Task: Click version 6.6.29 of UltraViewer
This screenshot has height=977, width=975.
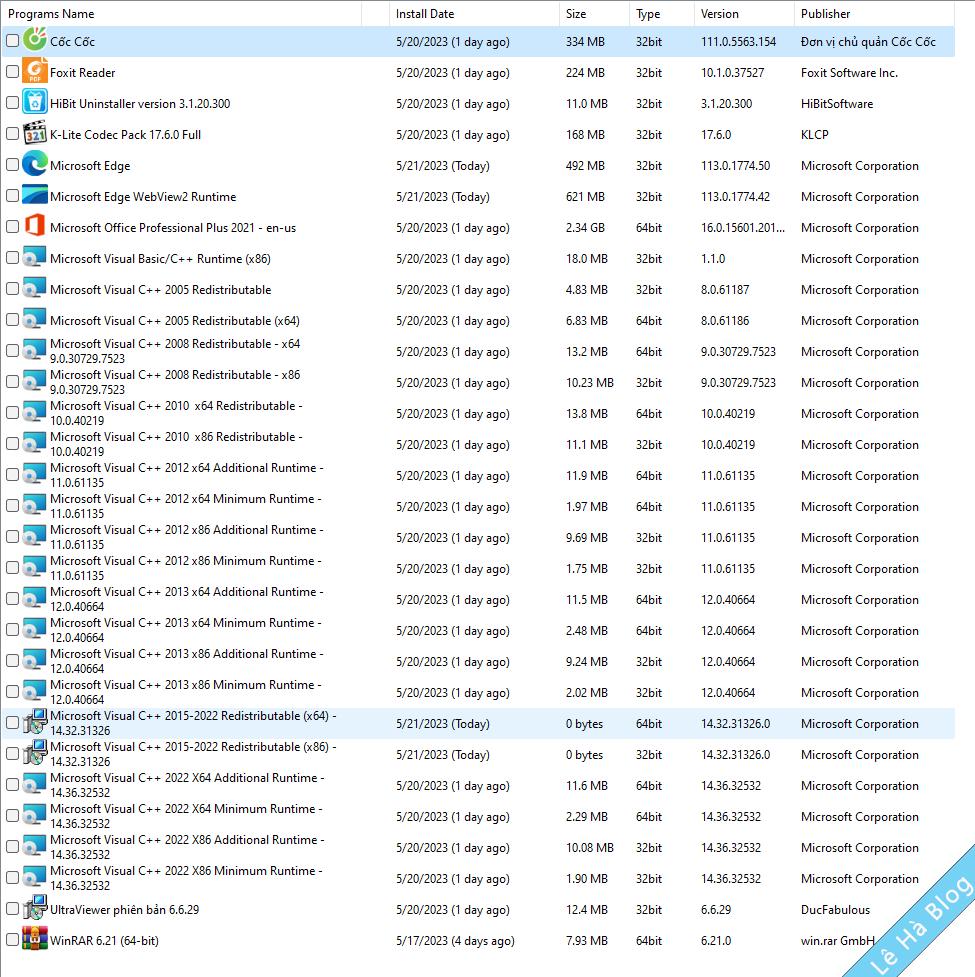Action: (716, 910)
